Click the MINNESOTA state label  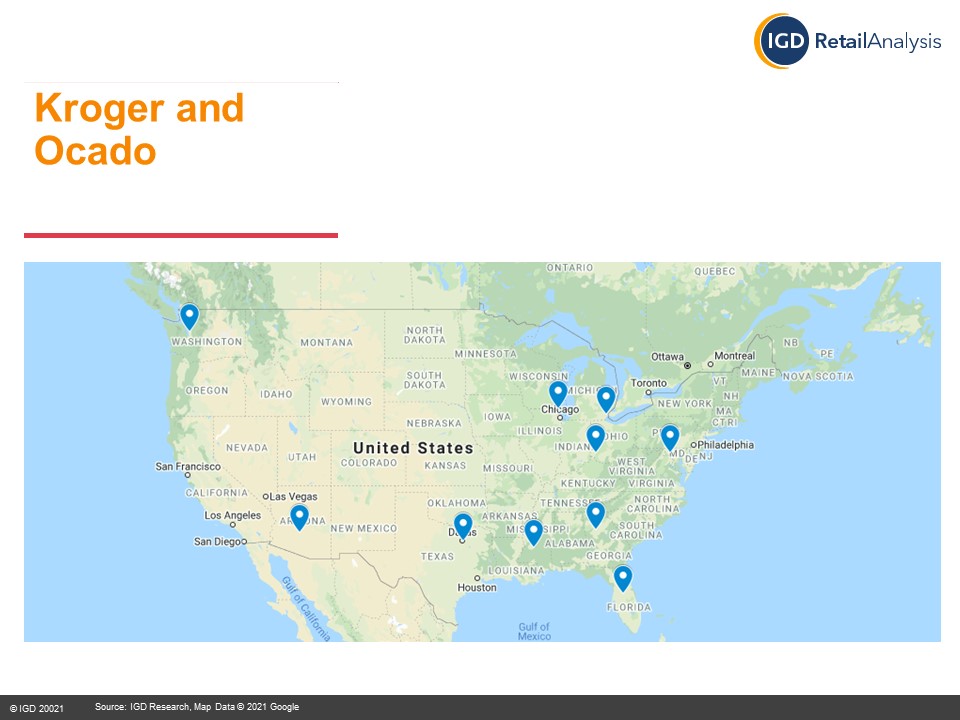(486, 354)
